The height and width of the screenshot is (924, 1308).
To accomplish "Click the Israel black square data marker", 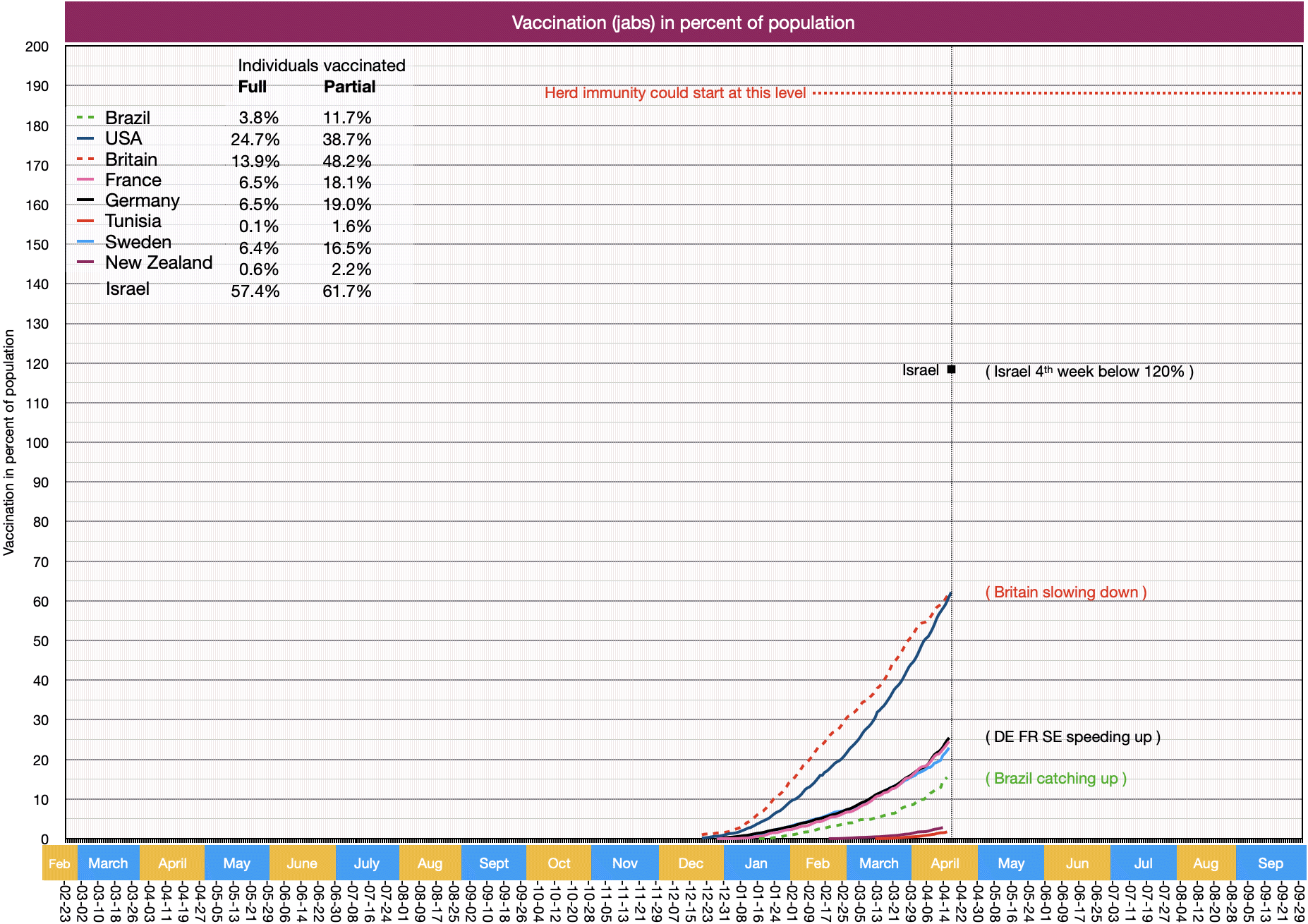I will tap(951, 370).
